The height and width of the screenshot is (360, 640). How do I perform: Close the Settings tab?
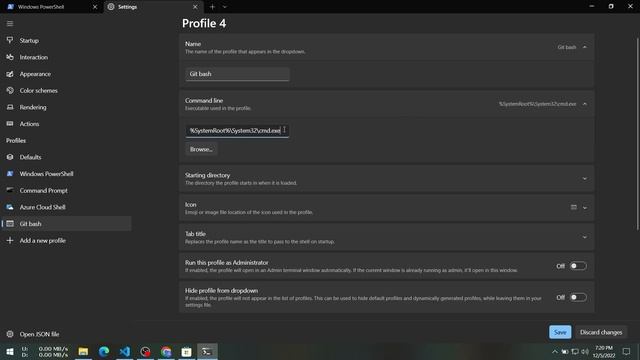click(x=195, y=7)
